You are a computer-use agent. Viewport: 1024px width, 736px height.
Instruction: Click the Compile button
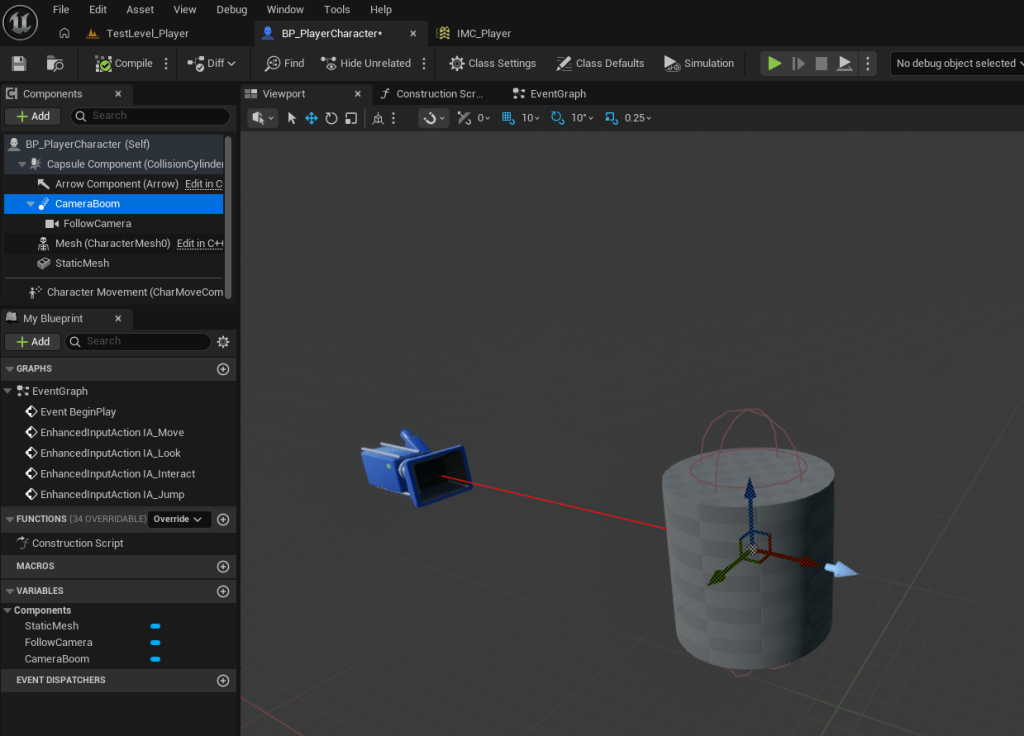[x=124, y=63]
